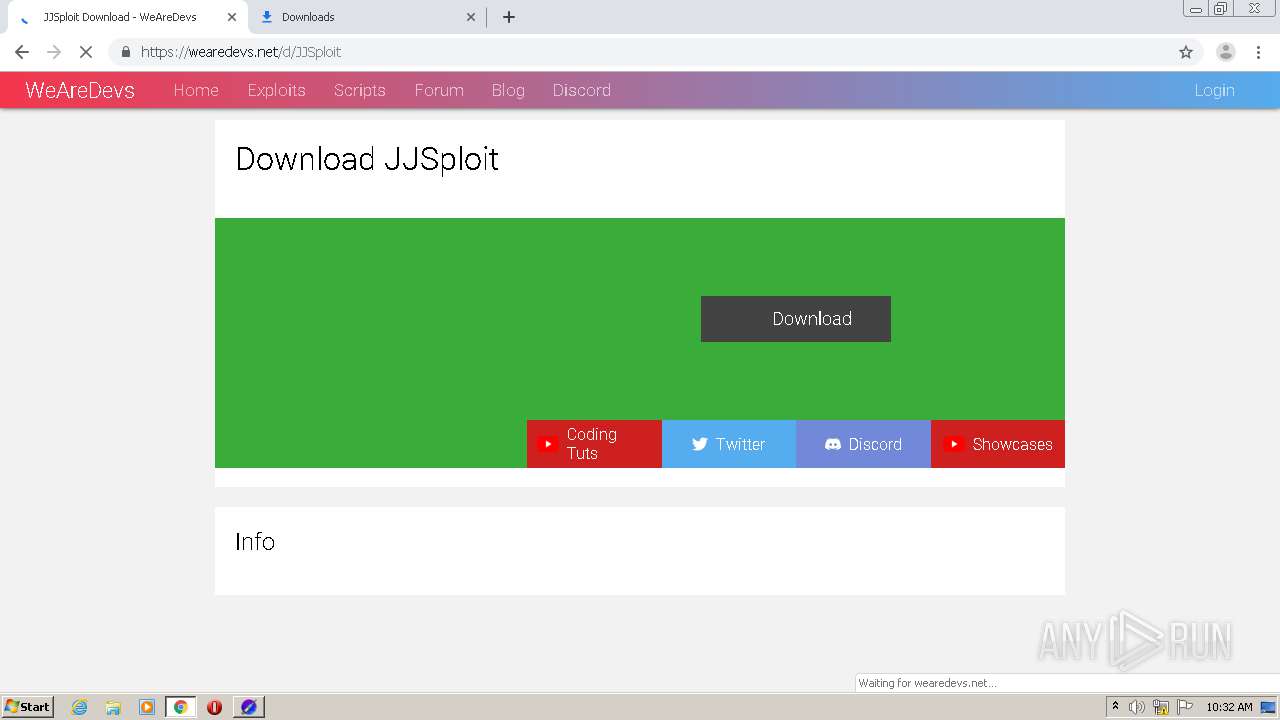Open the Chrome profile avatar menu

[1226, 52]
